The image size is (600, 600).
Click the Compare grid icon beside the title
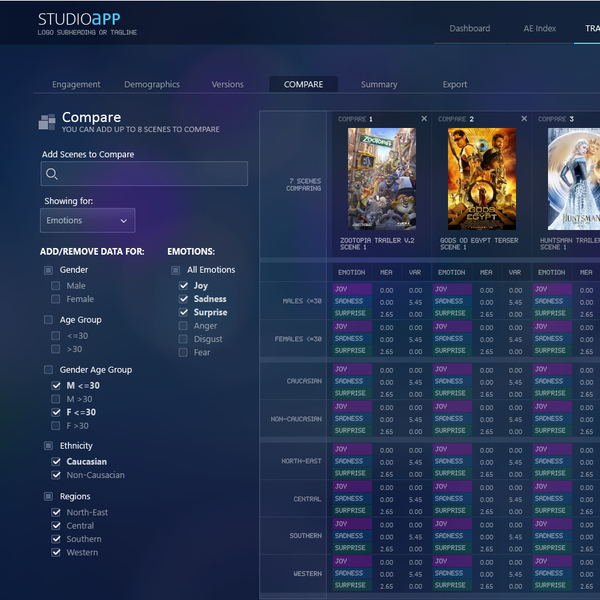click(x=47, y=122)
